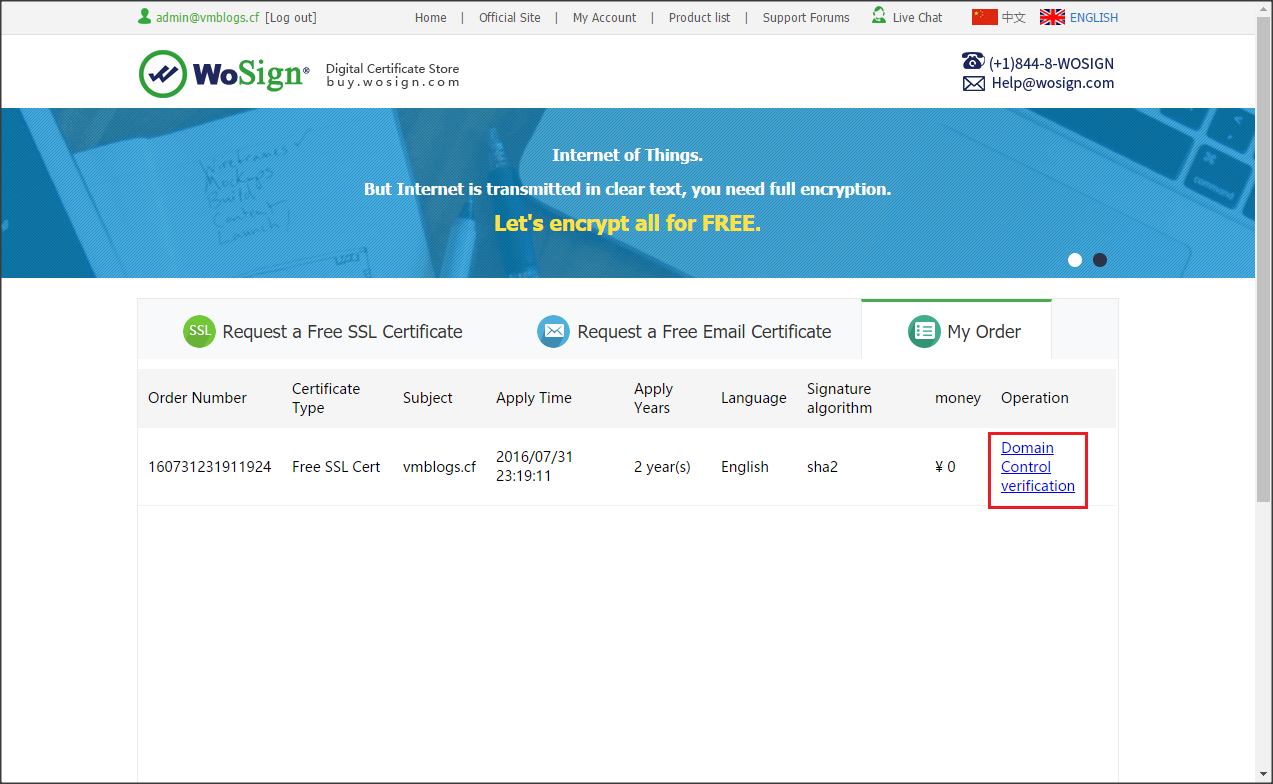1273x784 pixels.
Task: Click the Live Chat agent icon
Action: click(x=879, y=16)
